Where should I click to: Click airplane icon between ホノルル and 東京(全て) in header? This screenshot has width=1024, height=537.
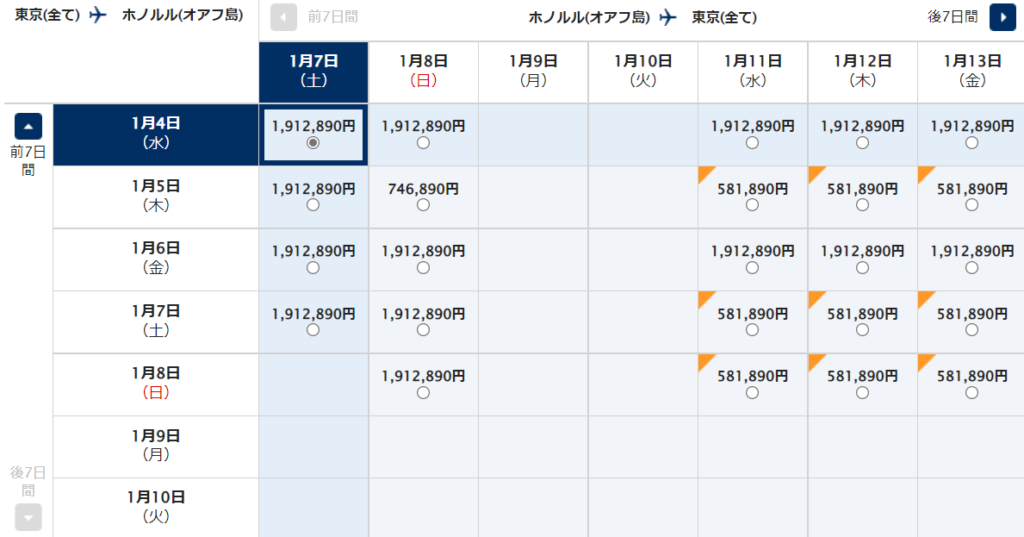point(668,17)
